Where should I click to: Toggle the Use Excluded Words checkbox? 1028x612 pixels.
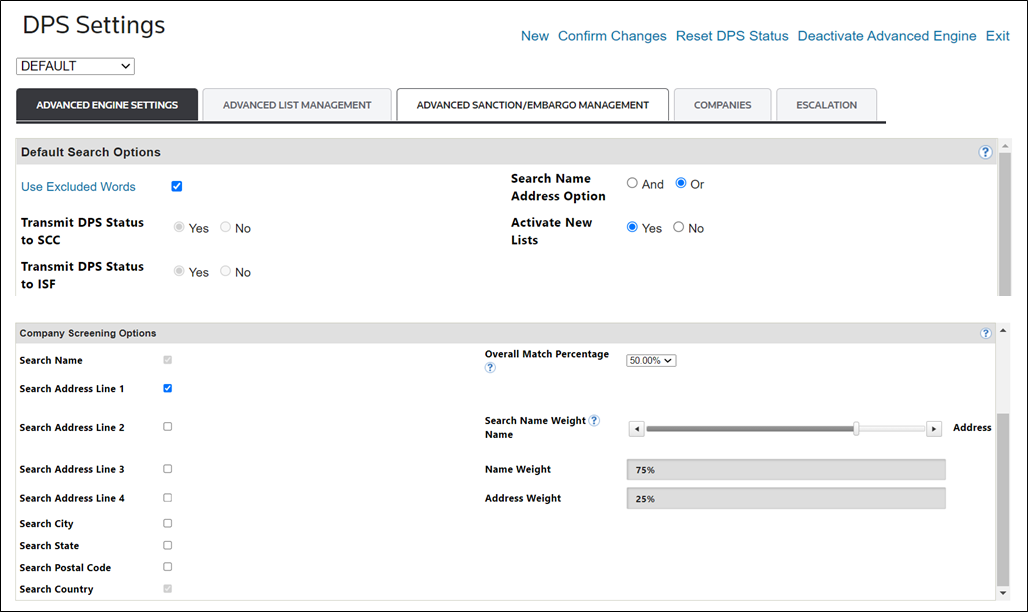[176, 186]
